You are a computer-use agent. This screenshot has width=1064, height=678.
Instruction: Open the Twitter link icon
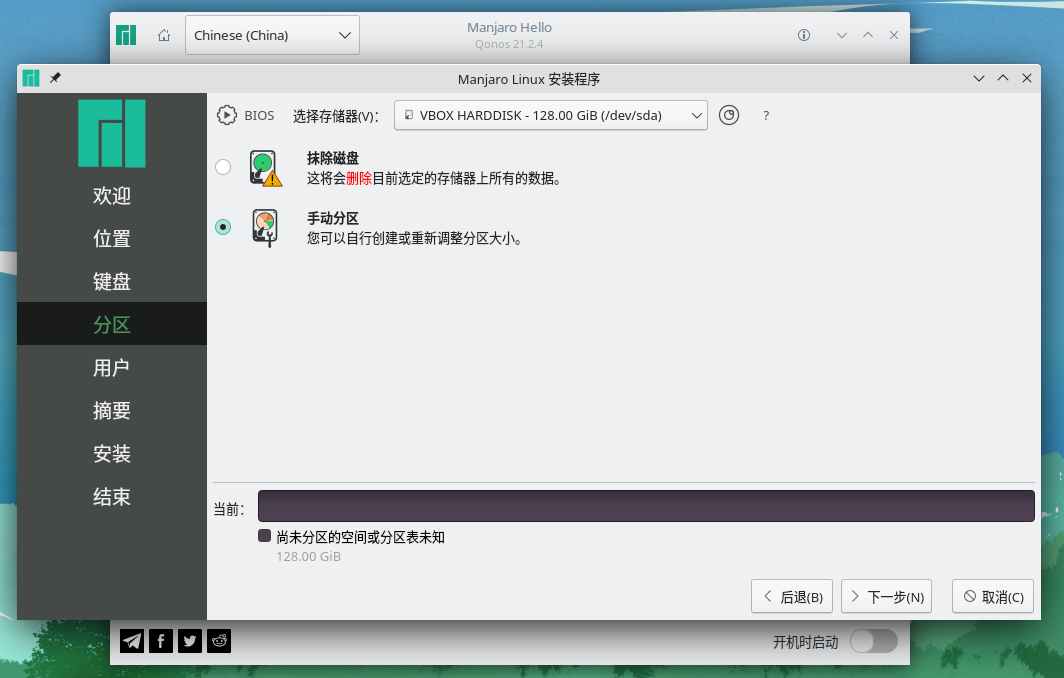pos(190,641)
